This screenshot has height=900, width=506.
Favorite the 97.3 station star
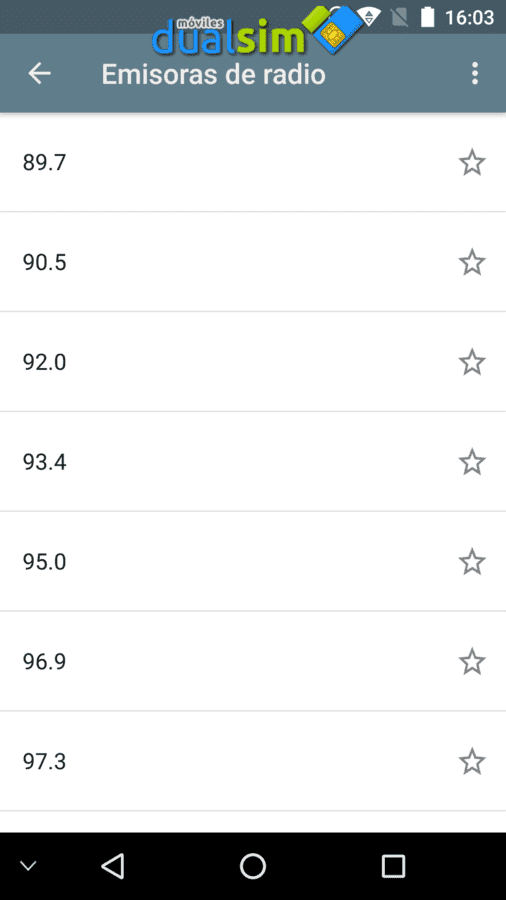[x=472, y=761]
